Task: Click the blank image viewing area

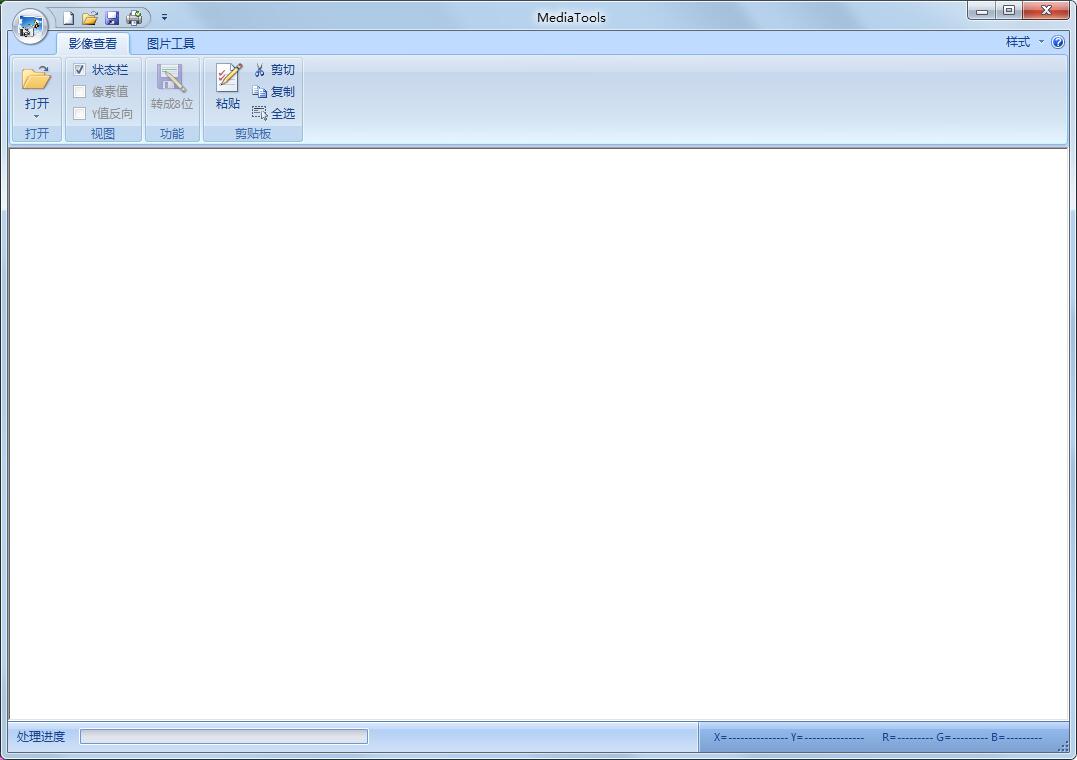Action: [x=538, y=434]
